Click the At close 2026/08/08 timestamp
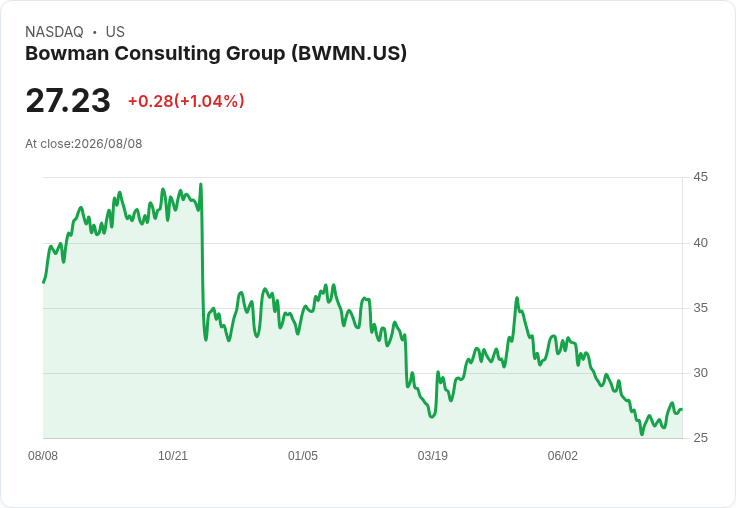736x508 pixels. click(84, 144)
